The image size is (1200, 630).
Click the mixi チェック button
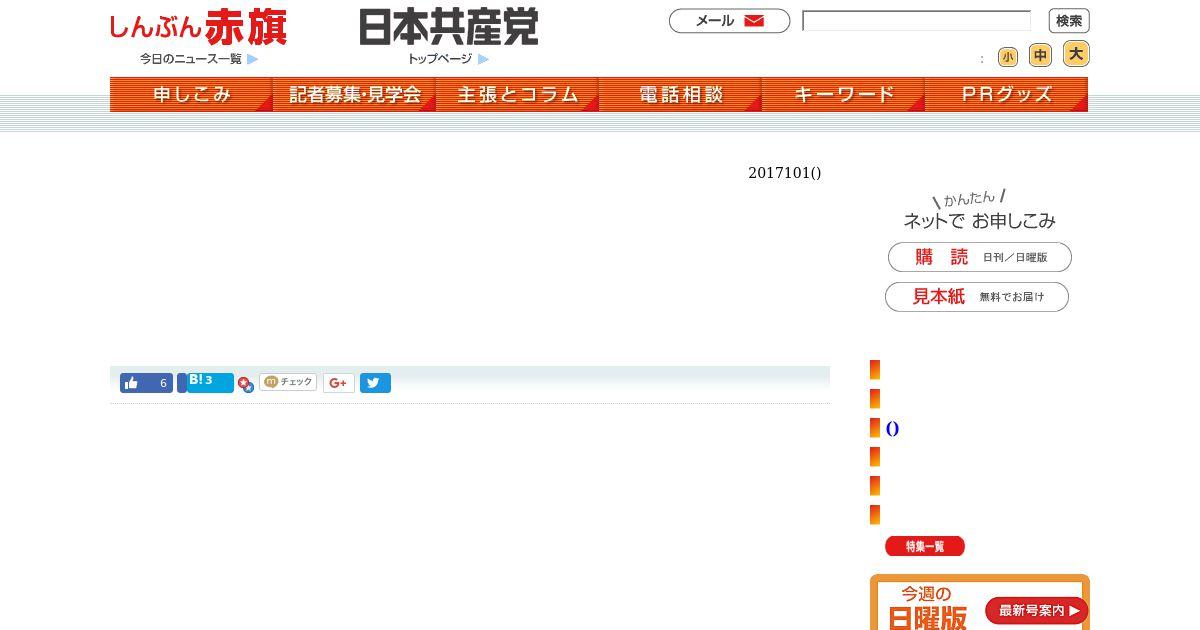[288, 382]
